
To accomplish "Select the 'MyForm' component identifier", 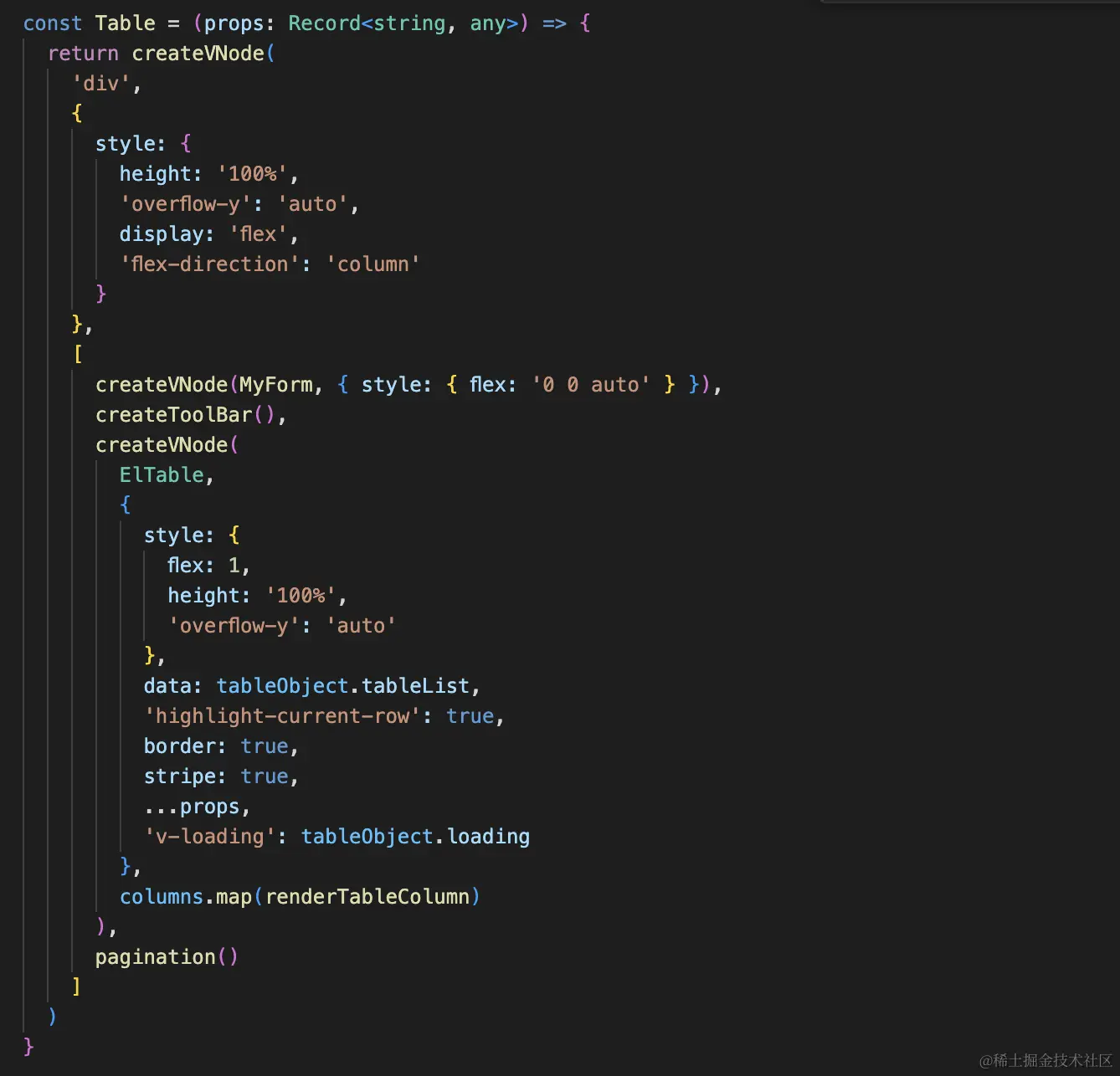I will (x=276, y=385).
